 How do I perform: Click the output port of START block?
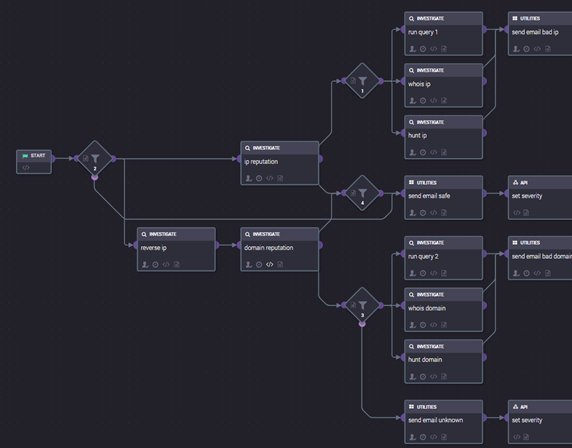click(53, 159)
